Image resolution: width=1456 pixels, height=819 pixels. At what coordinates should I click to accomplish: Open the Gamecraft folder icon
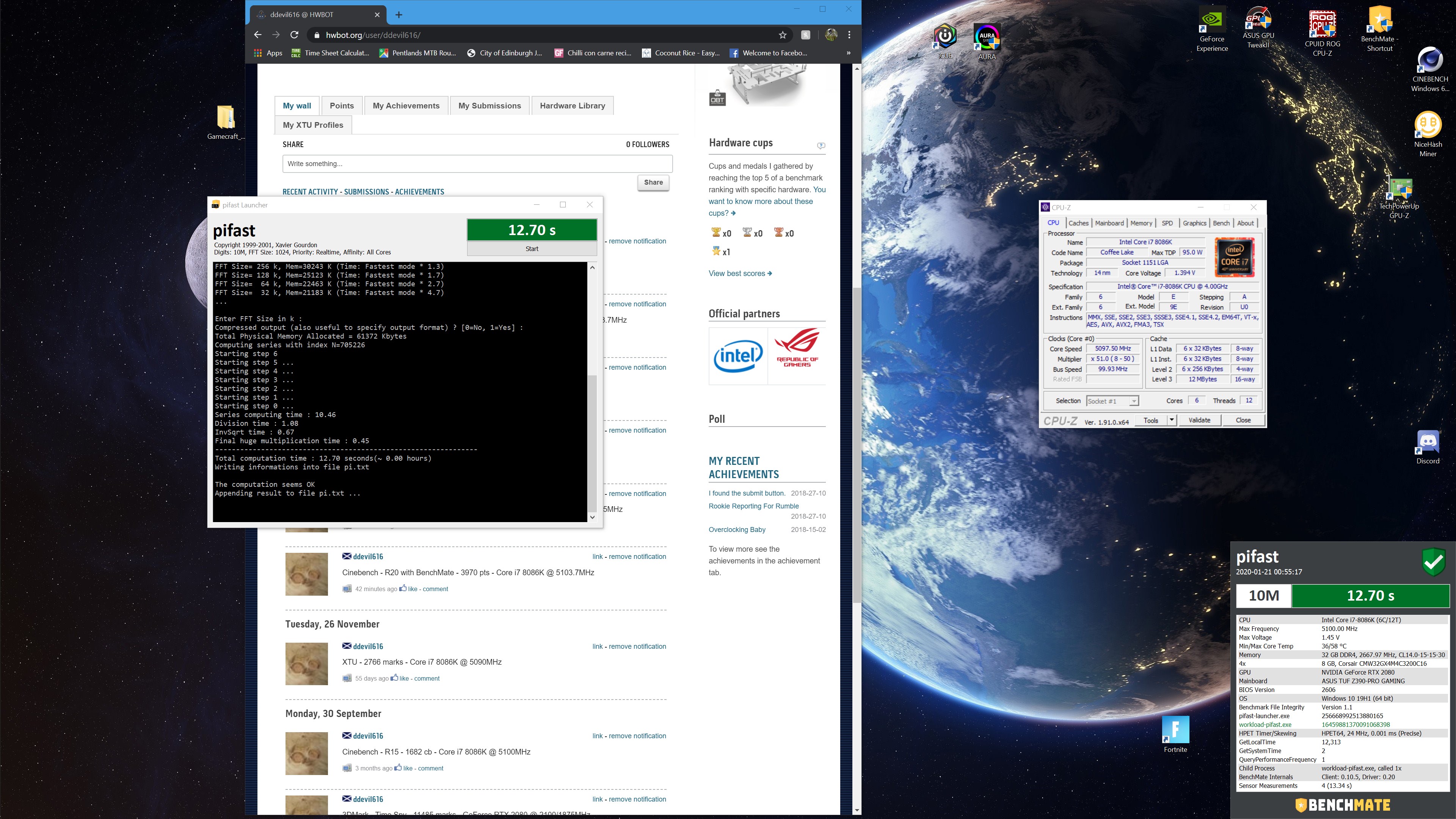226,122
